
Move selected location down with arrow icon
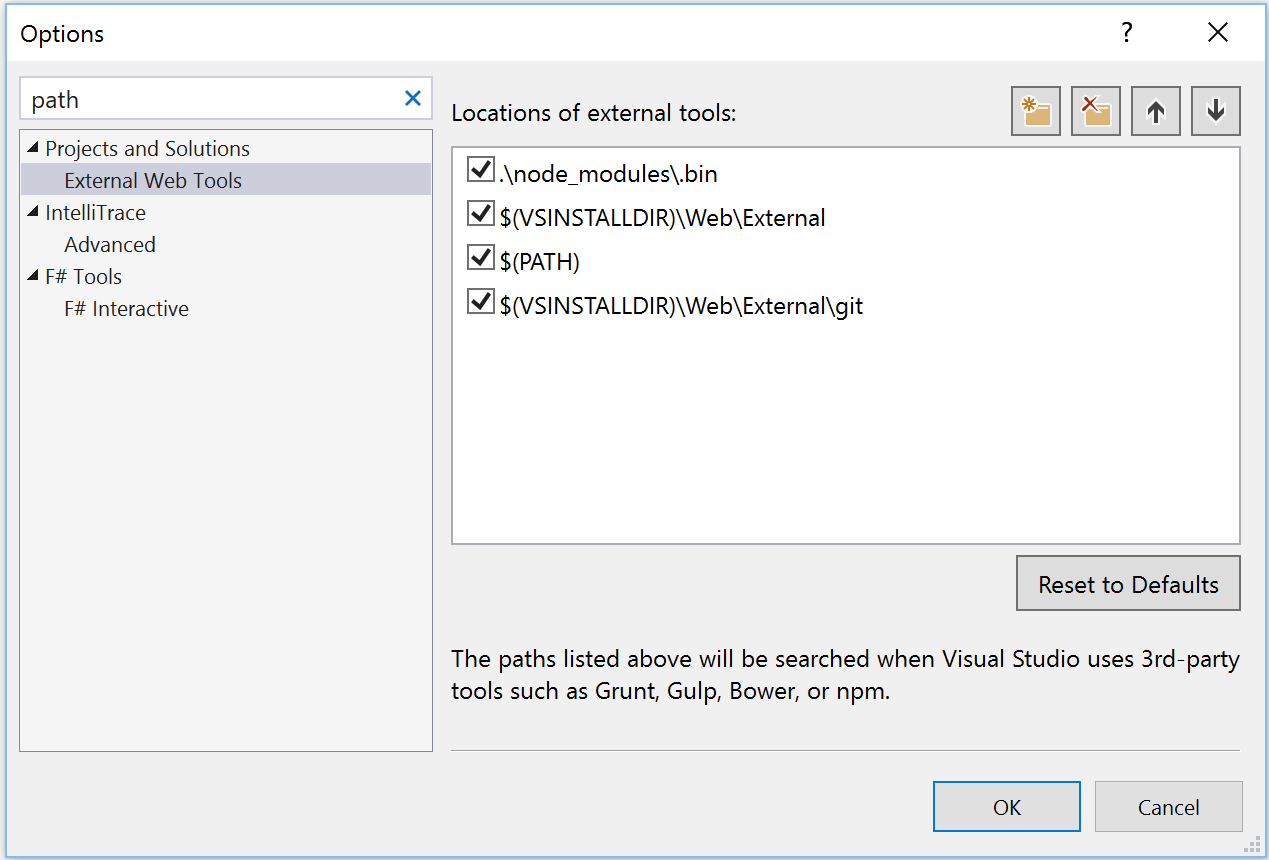tap(1216, 111)
